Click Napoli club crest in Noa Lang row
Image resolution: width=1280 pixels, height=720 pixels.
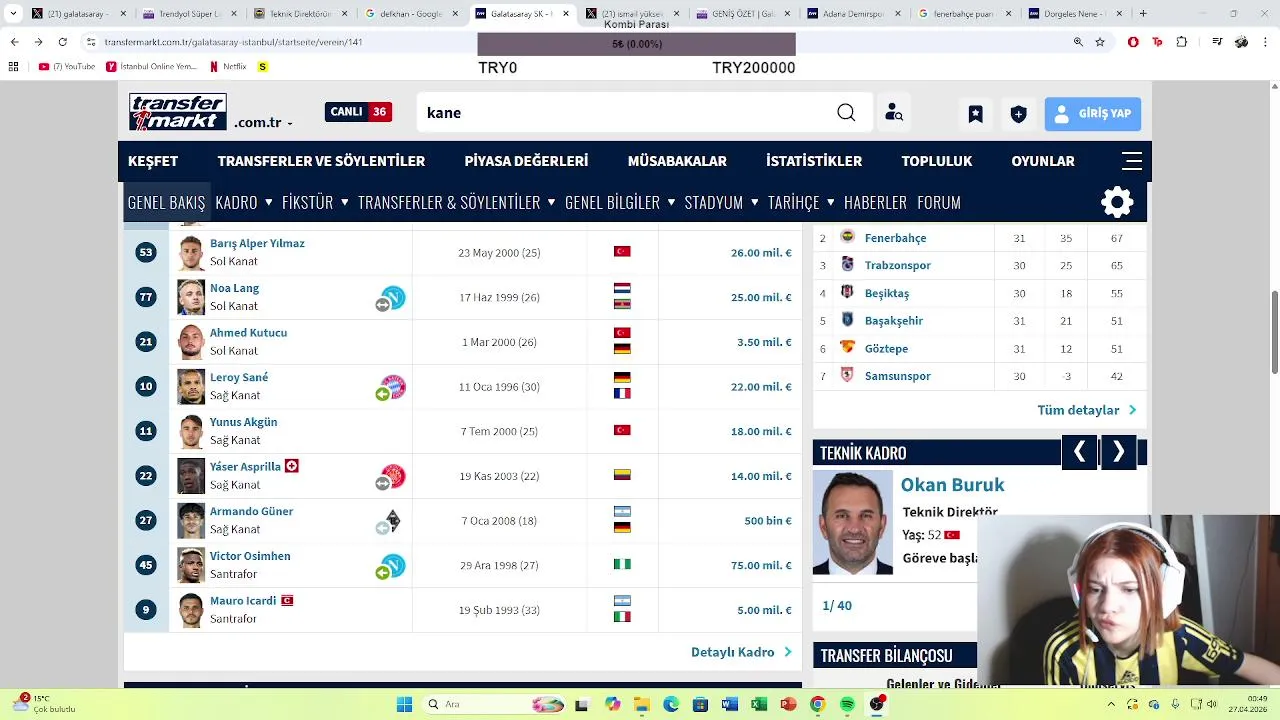point(394,297)
